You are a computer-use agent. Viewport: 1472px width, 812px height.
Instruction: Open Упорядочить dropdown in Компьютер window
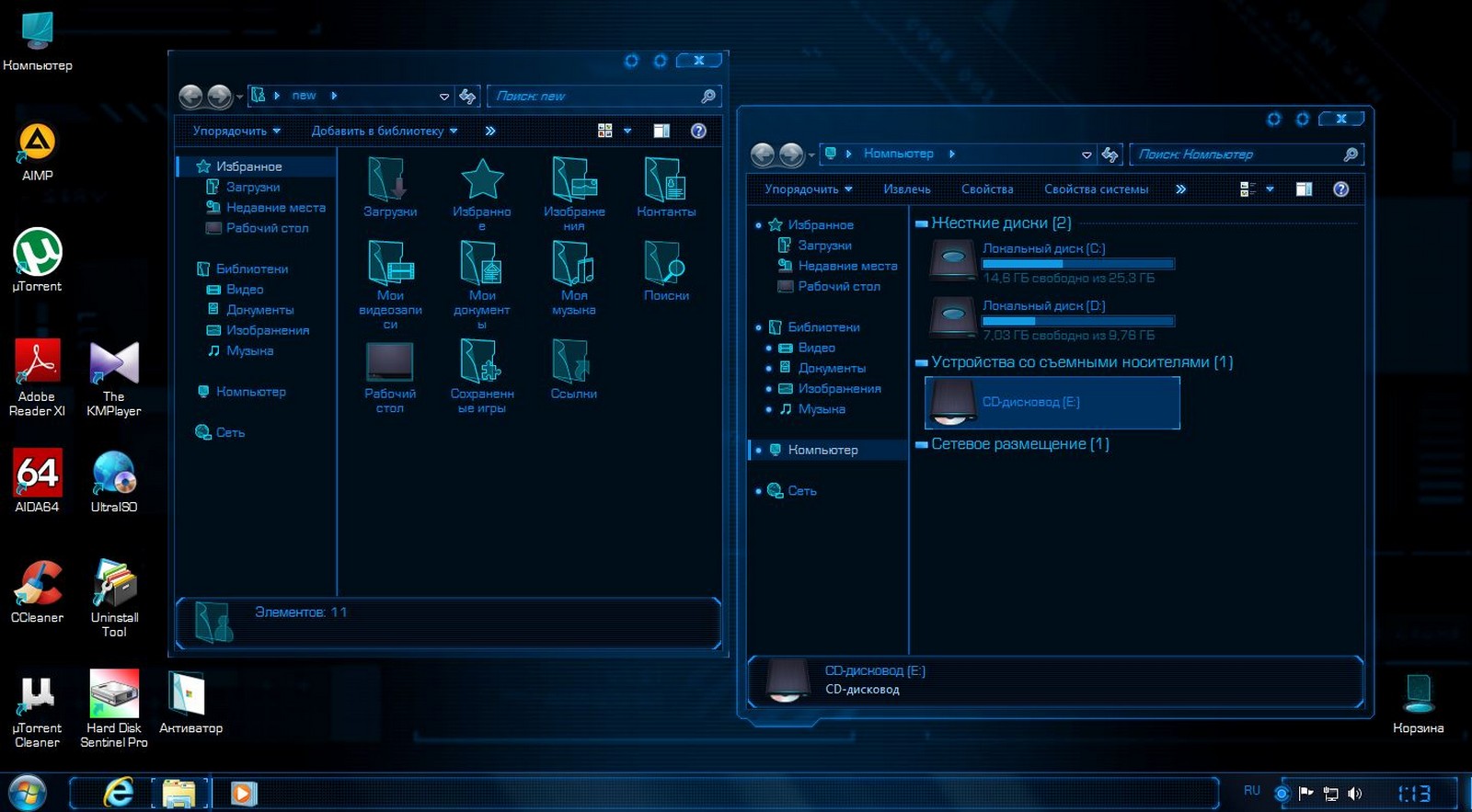809,189
